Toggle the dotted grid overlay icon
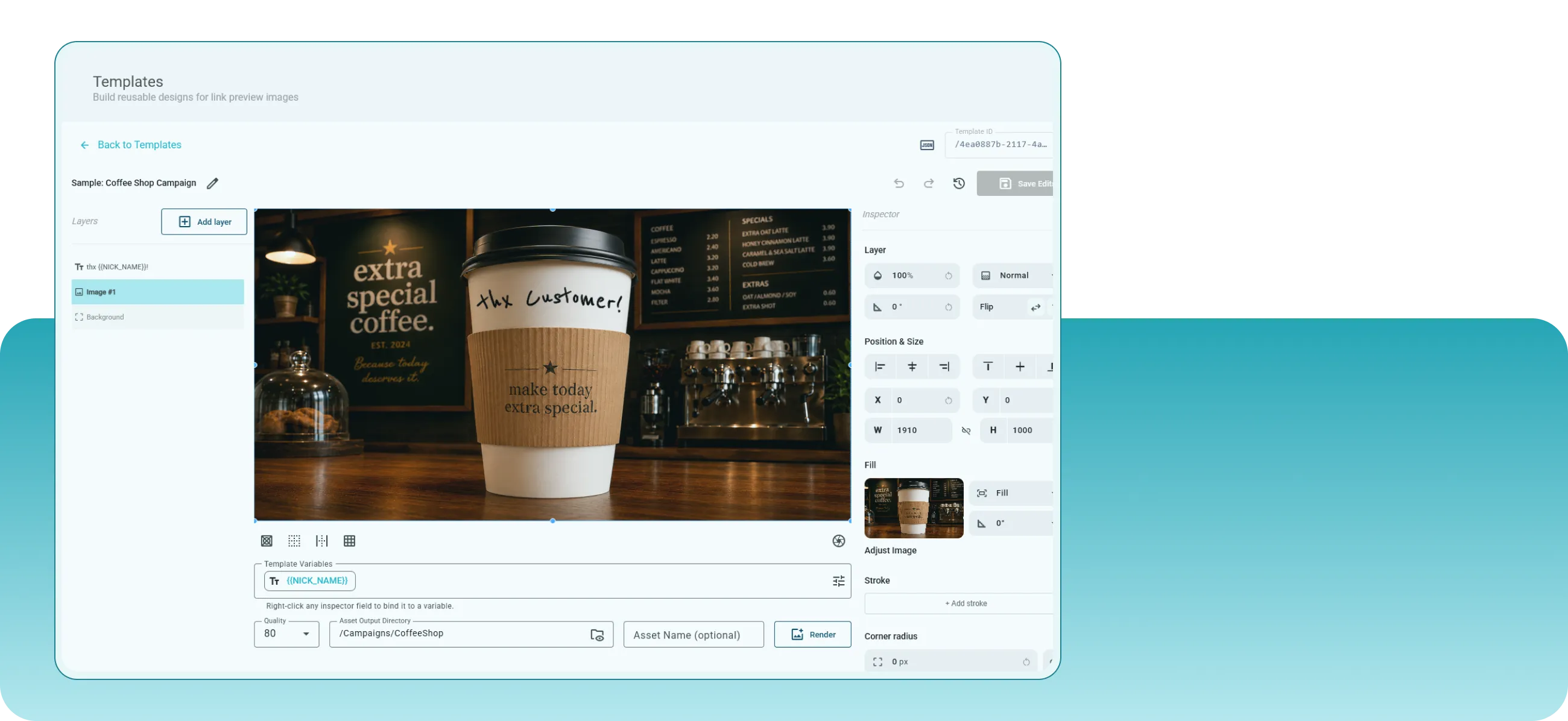The height and width of the screenshot is (721, 1568). point(294,541)
